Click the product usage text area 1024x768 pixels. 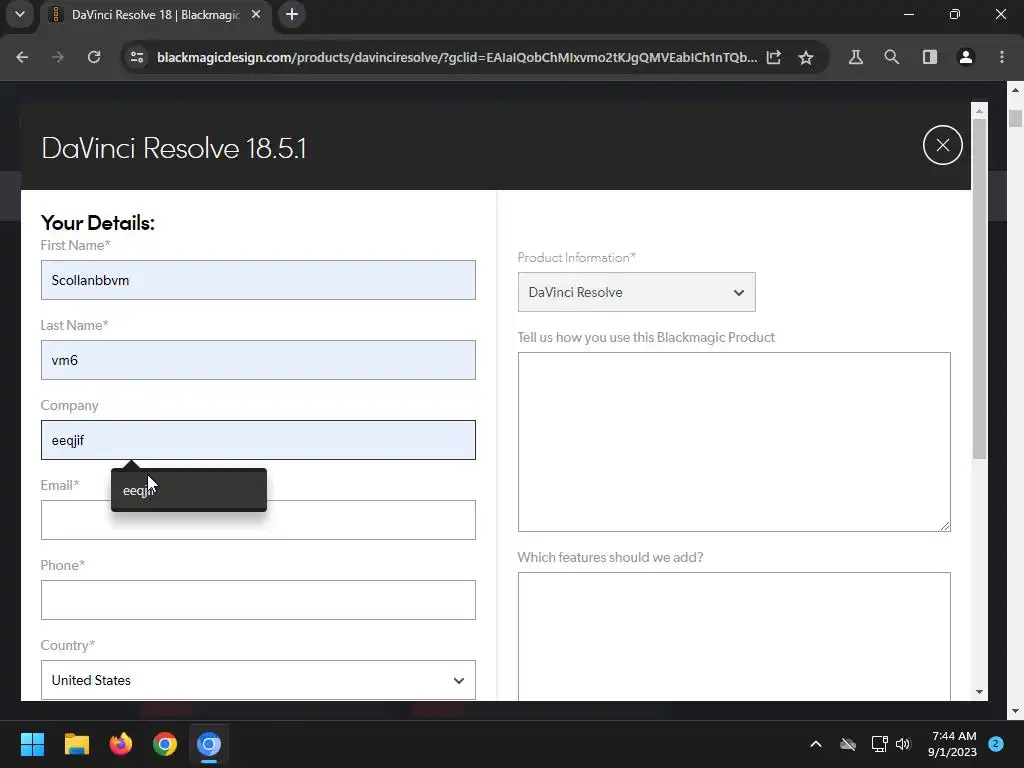click(734, 442)
